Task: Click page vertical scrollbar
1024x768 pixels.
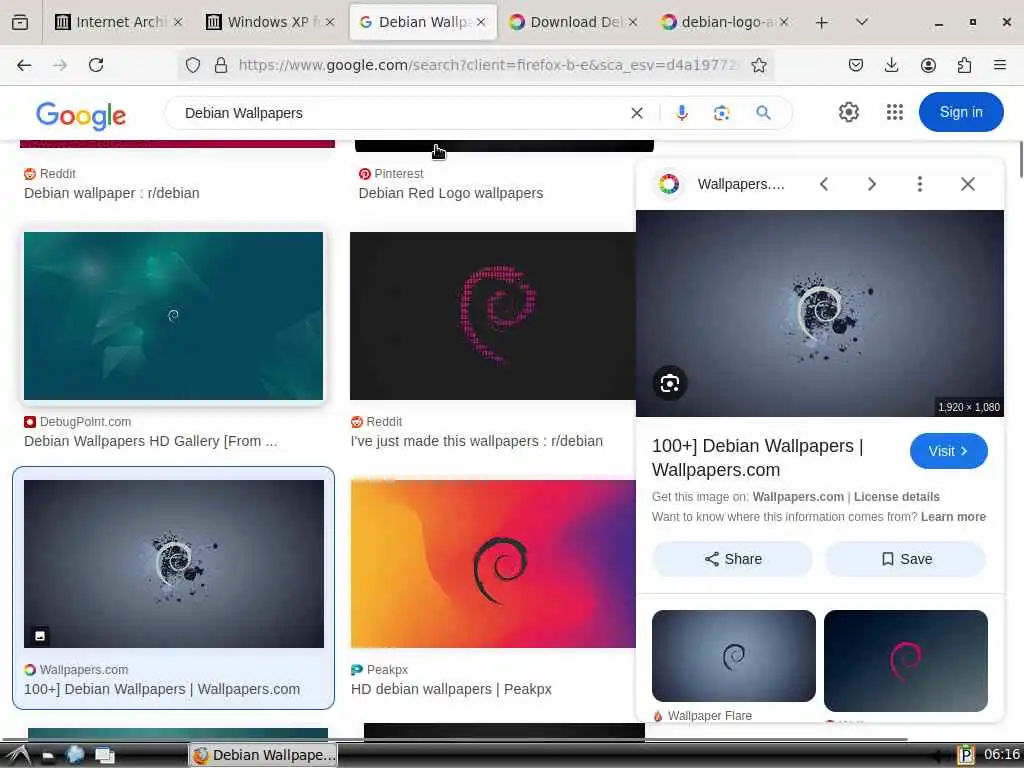Action: pyautogui.click(x=1019, y=159)
